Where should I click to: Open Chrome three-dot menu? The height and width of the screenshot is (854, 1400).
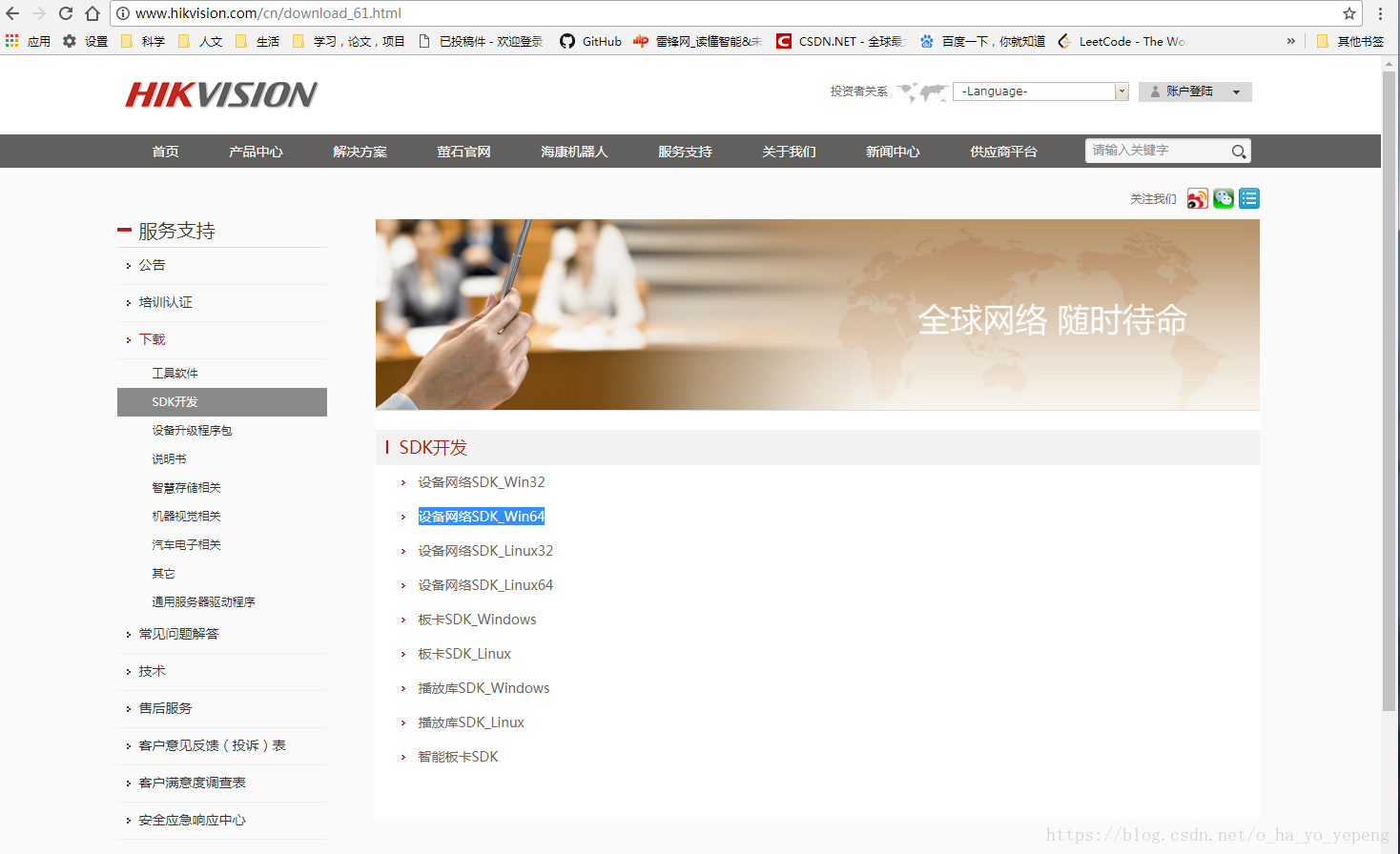1380,13
